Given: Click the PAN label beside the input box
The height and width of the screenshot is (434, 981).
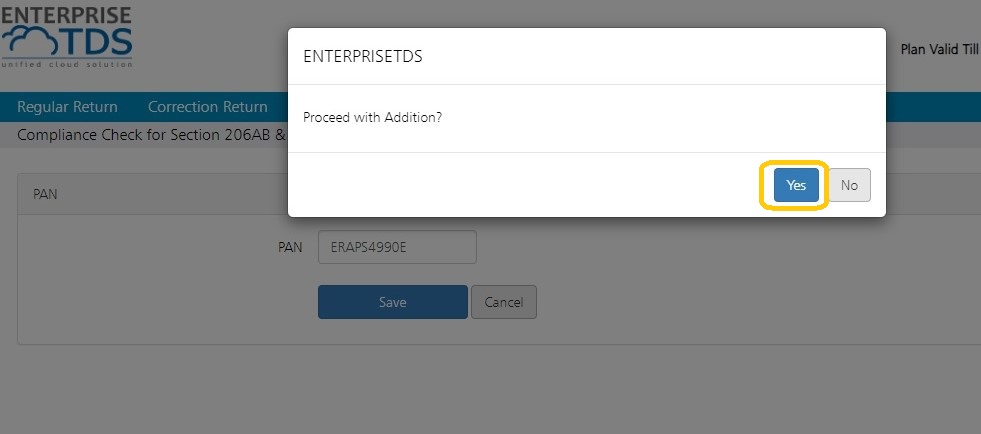Looking at the screenshot, I should pyautogui.click(x=290, y=248).
